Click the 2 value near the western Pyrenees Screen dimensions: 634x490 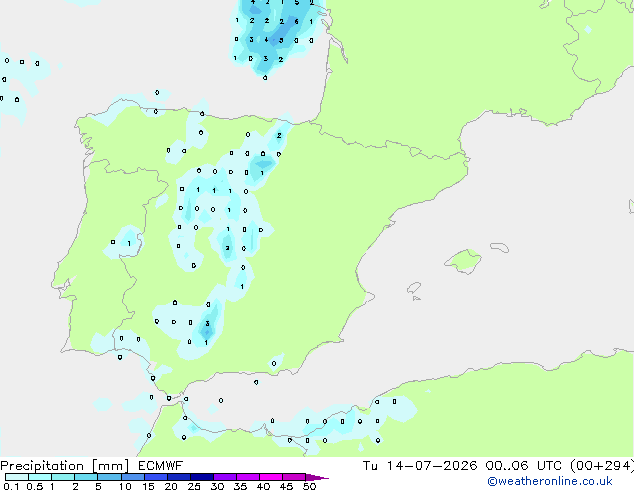click(279, 135)
